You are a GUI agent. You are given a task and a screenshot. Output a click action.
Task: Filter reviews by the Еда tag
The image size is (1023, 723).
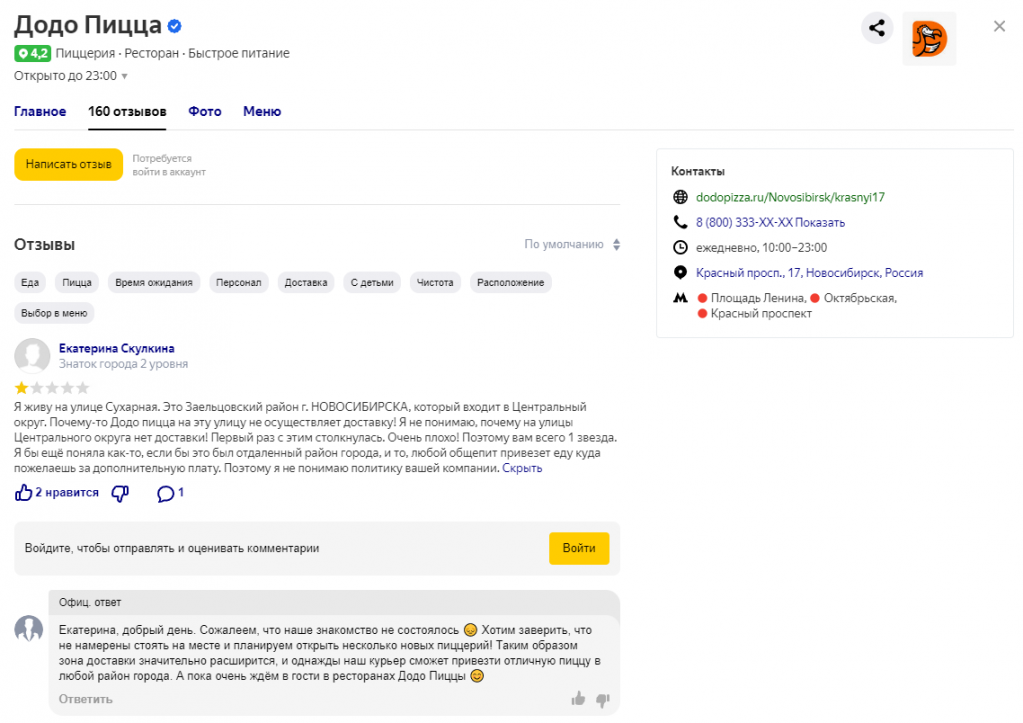pyautogui.click(x=30, y=283)
